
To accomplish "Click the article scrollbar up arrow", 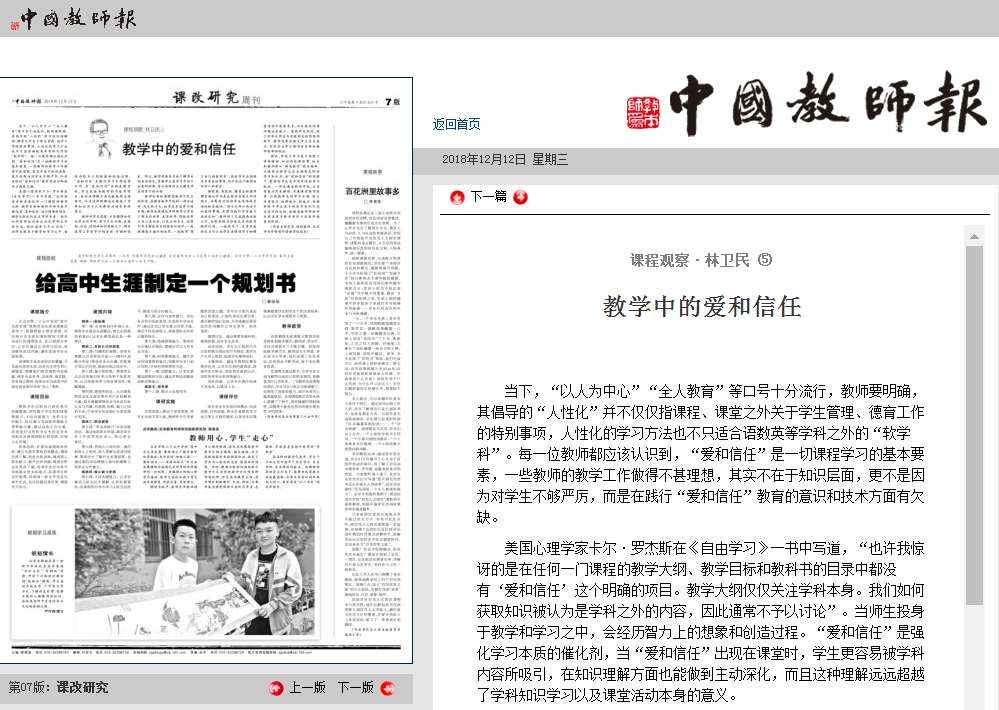I will coord(973,237).
